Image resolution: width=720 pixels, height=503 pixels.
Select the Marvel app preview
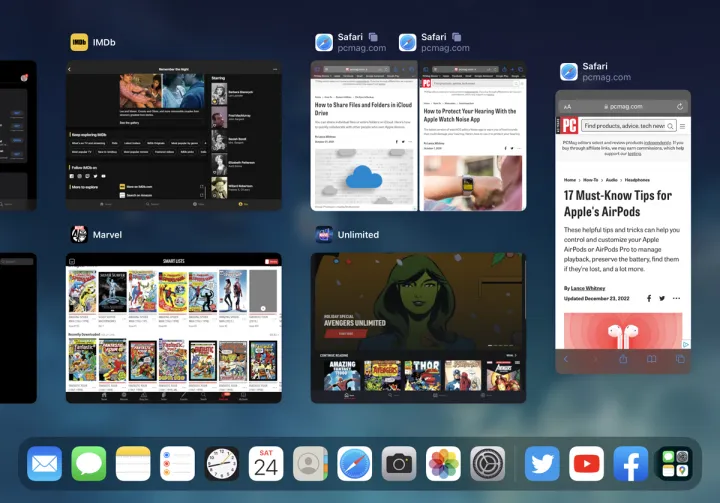(x=173, y=327)
